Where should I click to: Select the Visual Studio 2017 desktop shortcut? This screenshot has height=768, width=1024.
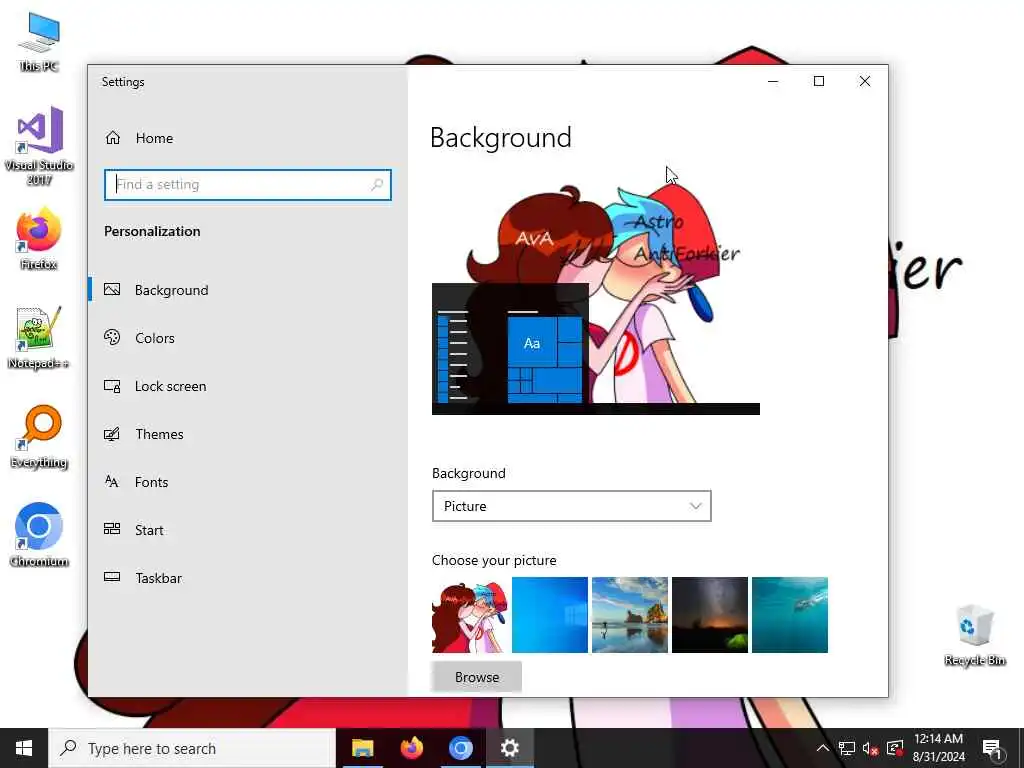point(39,146)
